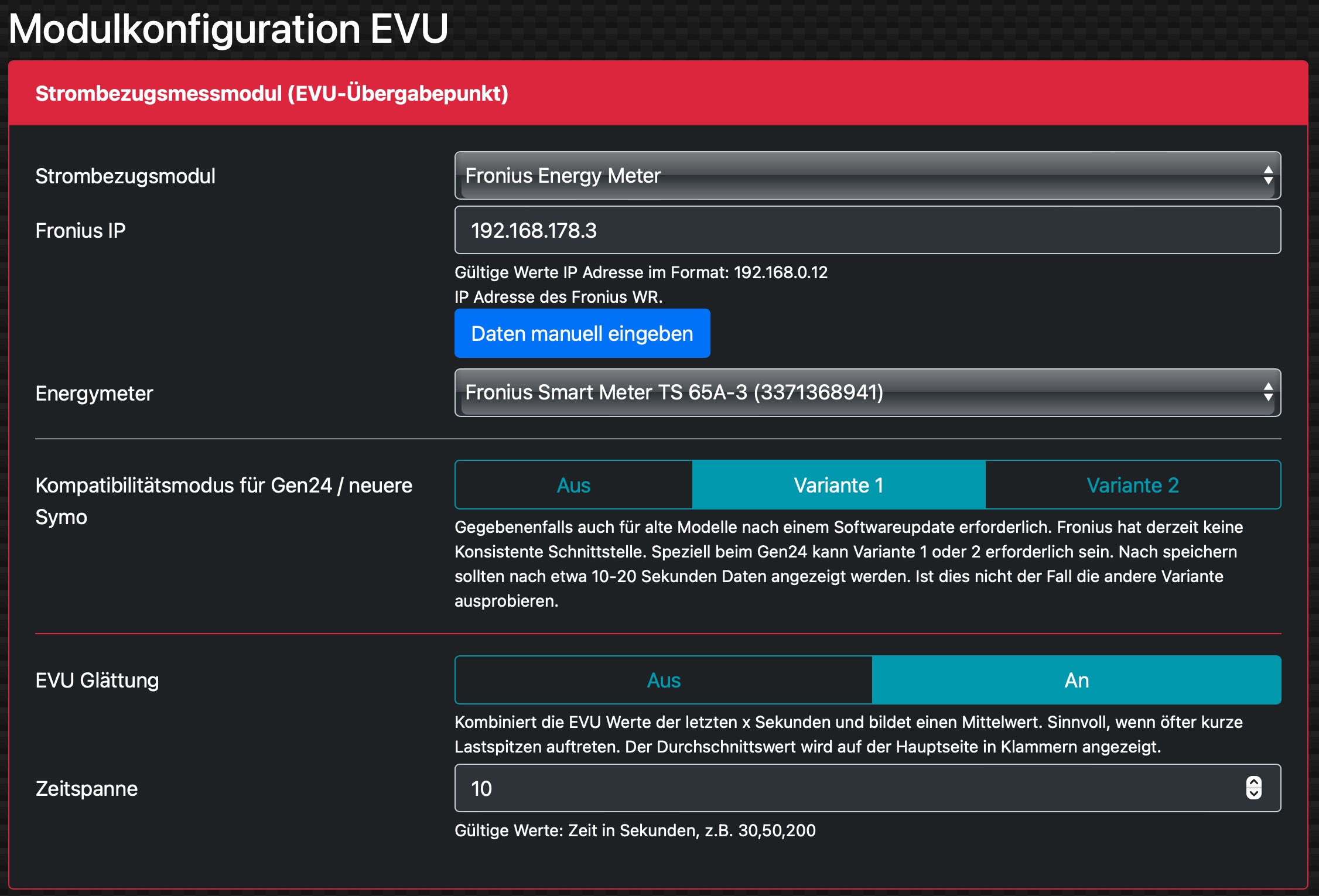This screenshot has height=896, width=1319.
Task: Open the Strombezugsmodul dropdown
Action: pos(867,176)
